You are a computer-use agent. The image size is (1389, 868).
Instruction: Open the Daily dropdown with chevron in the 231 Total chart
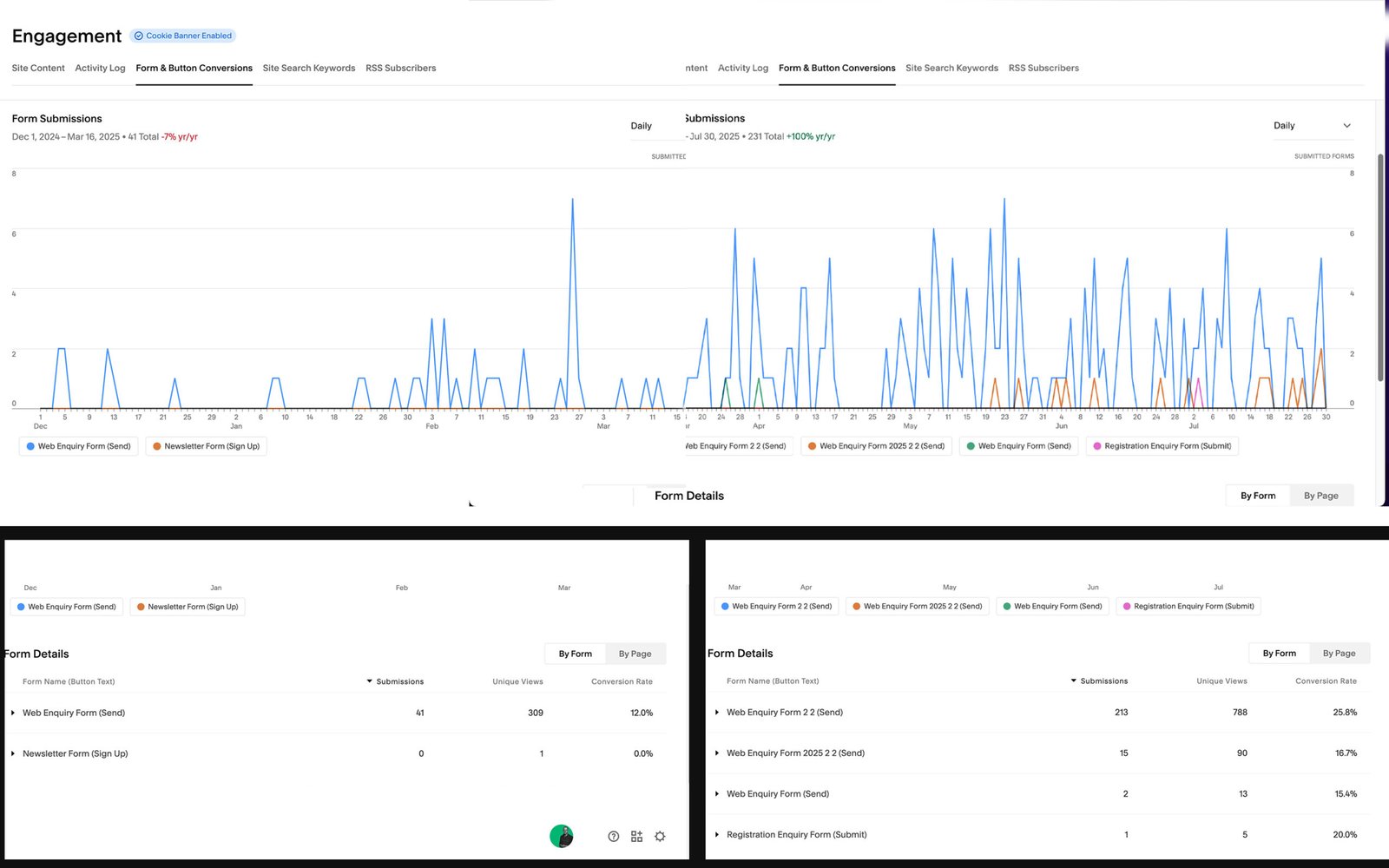point(1312,126)
